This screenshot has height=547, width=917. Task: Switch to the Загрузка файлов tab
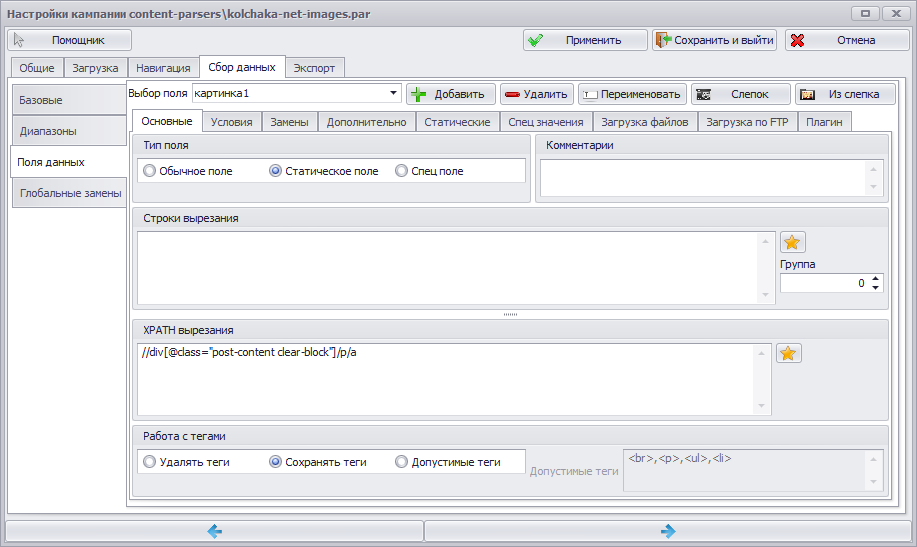coord(644,122)
